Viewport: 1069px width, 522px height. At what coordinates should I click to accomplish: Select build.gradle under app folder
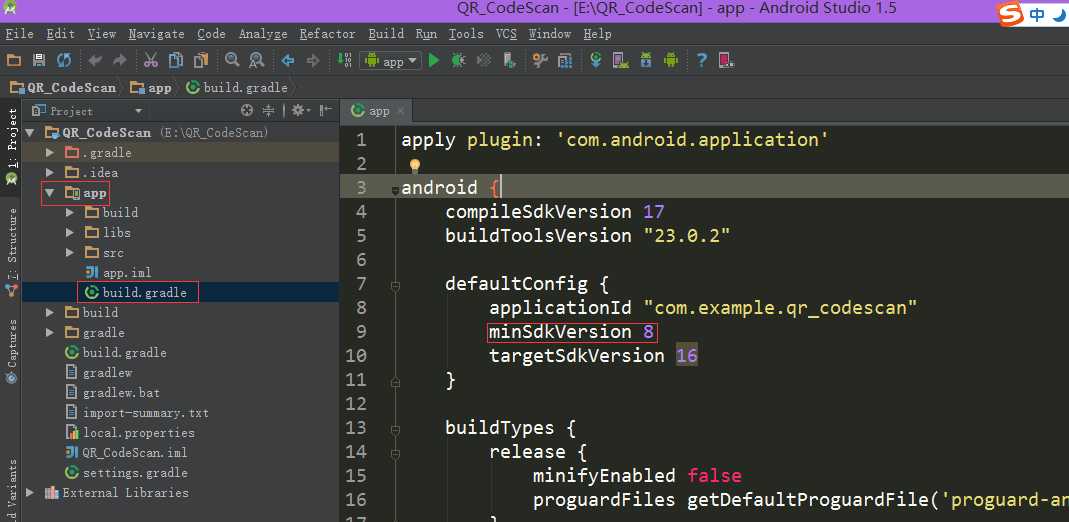pyautogui.click(x=136, y=292)
